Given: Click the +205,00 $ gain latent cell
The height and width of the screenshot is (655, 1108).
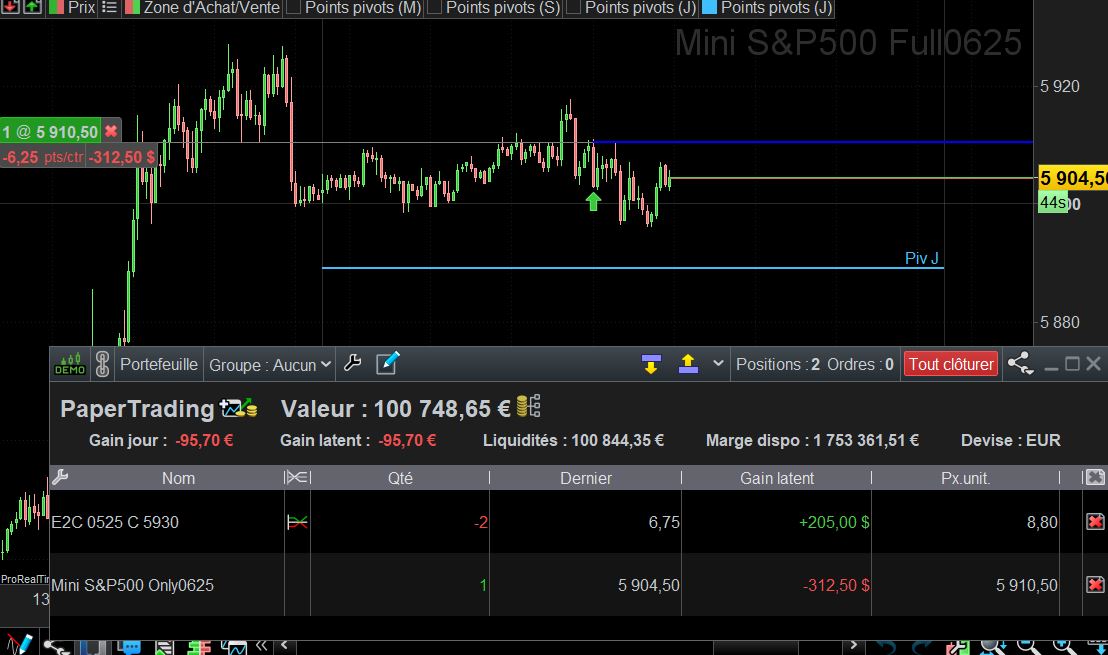Looking at the screenshot, I should (x=834, y=522).
